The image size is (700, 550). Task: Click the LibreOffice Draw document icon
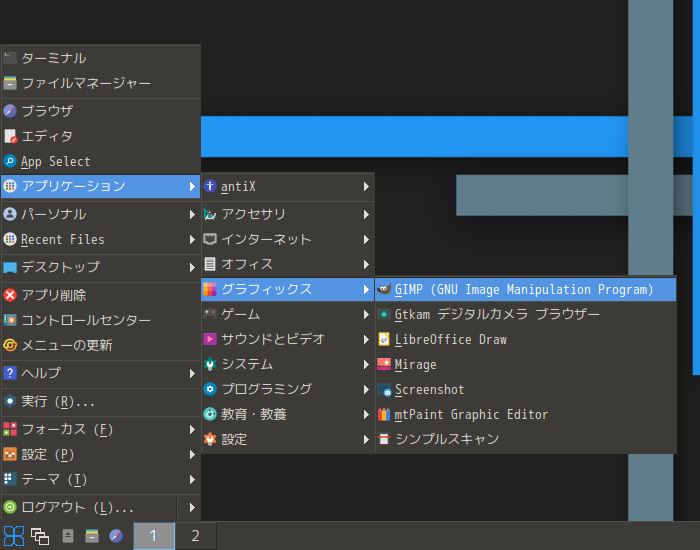(384, 339)
